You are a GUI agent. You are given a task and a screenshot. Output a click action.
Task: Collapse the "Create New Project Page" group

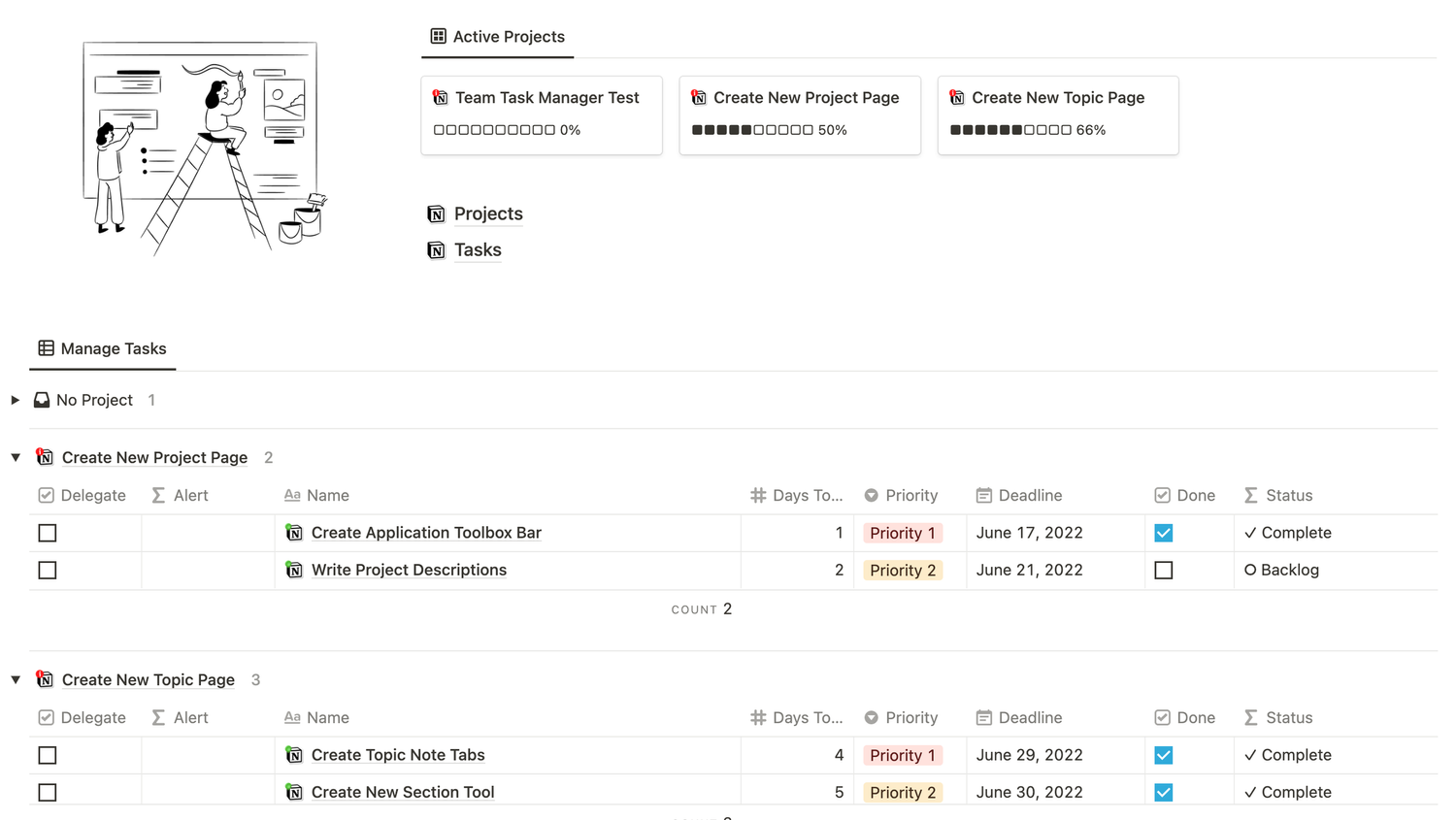(x=15, y=457)
